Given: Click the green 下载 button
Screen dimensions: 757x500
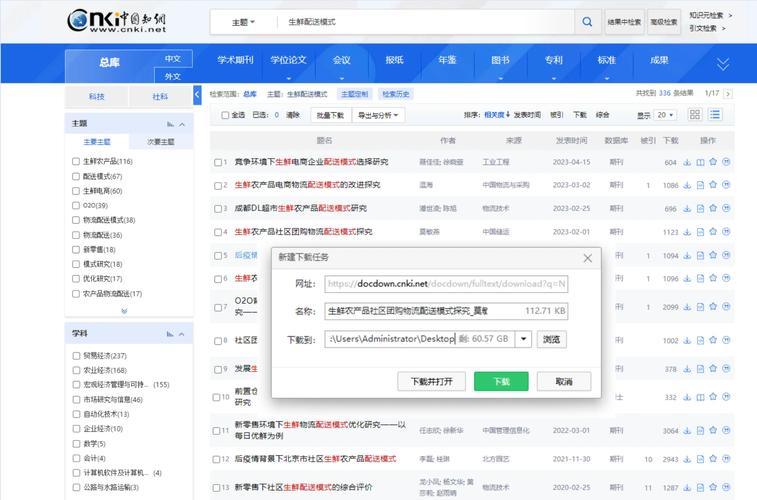Looking at the screenshot, I should click(501, 382).
